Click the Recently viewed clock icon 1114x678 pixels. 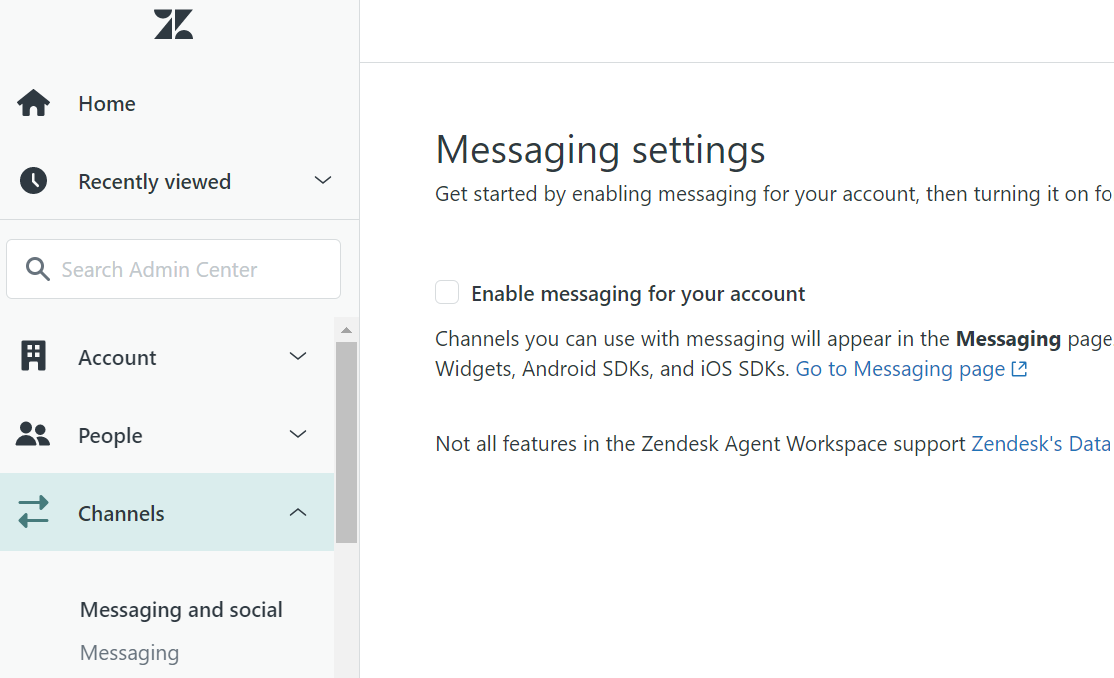click(x=34, y=181)
